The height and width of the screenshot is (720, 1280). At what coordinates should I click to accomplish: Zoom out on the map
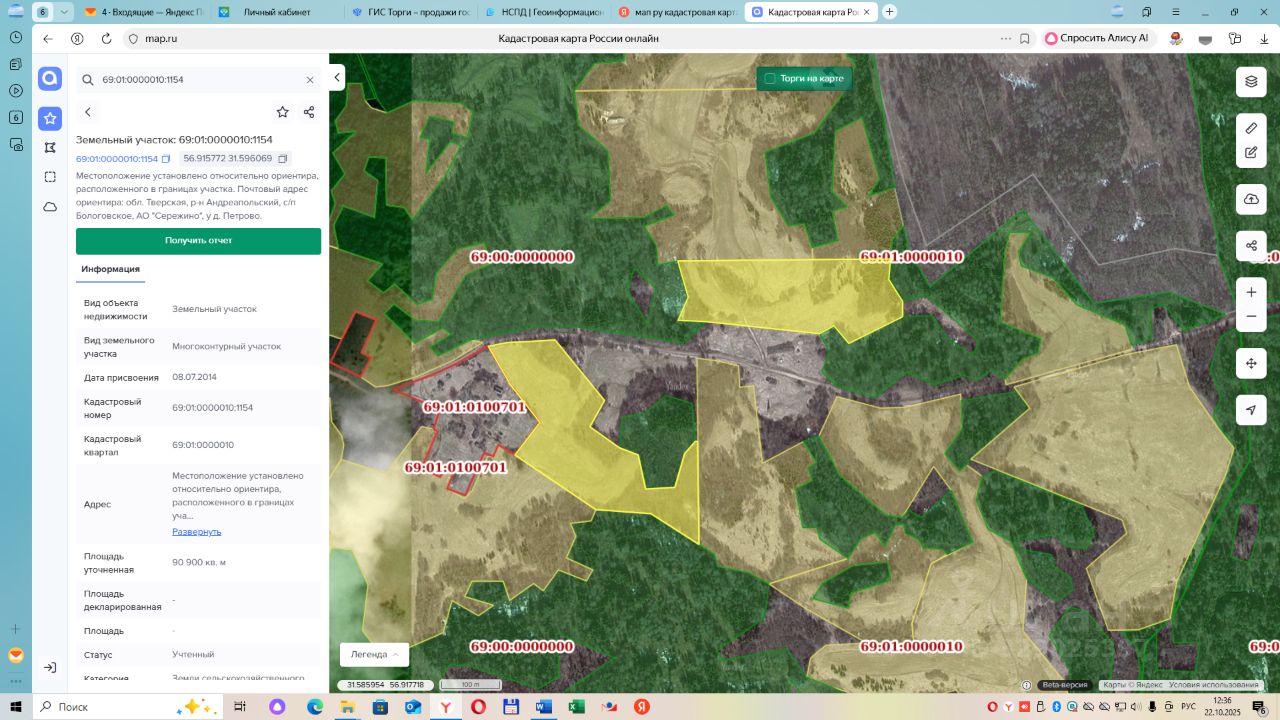point(1251,317)
